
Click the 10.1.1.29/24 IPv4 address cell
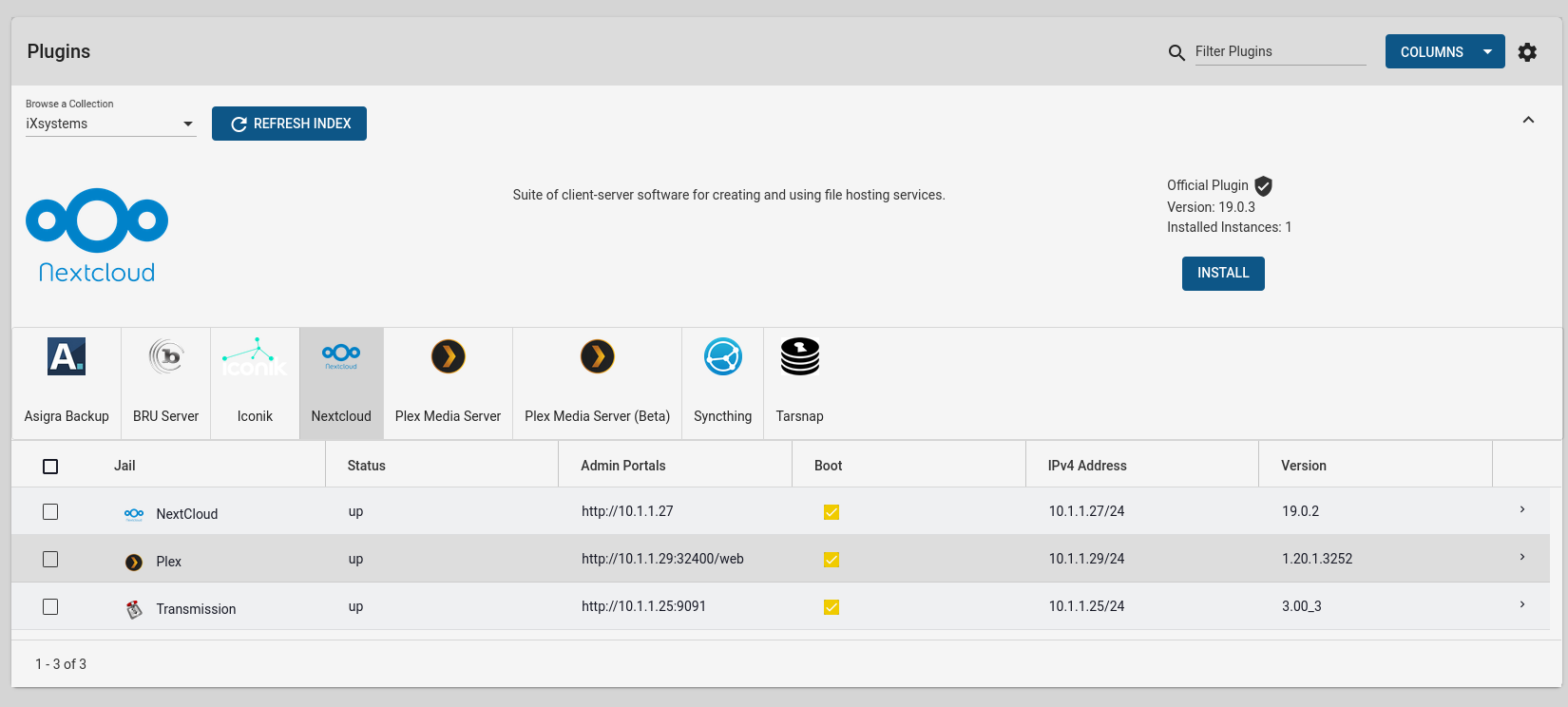1087,559
